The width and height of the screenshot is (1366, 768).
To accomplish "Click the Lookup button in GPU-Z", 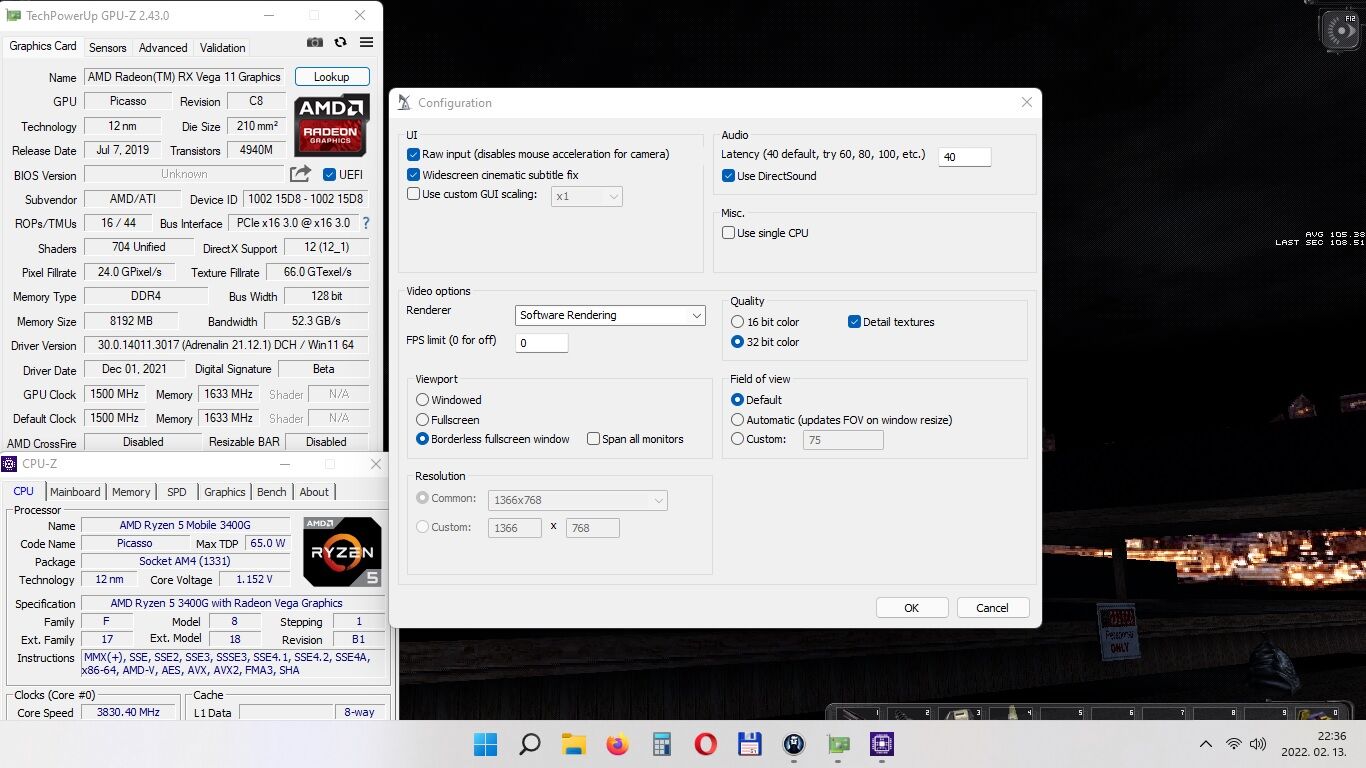I will point(332,77).
